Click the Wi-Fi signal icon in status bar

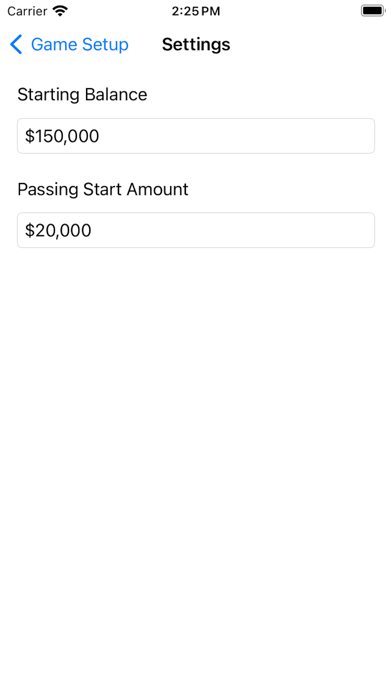point(59,11)
